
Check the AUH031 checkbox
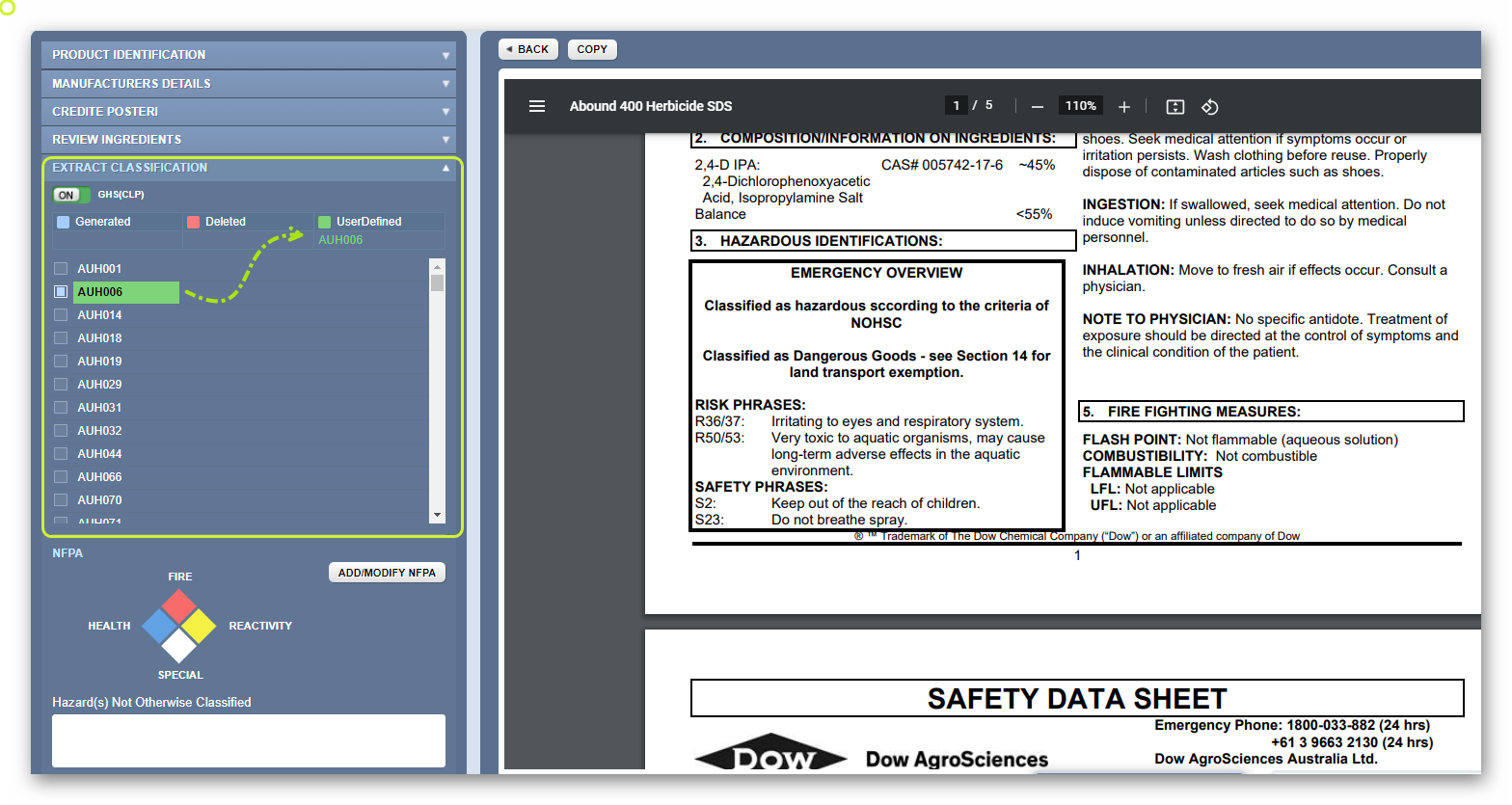tap(61, 408)
